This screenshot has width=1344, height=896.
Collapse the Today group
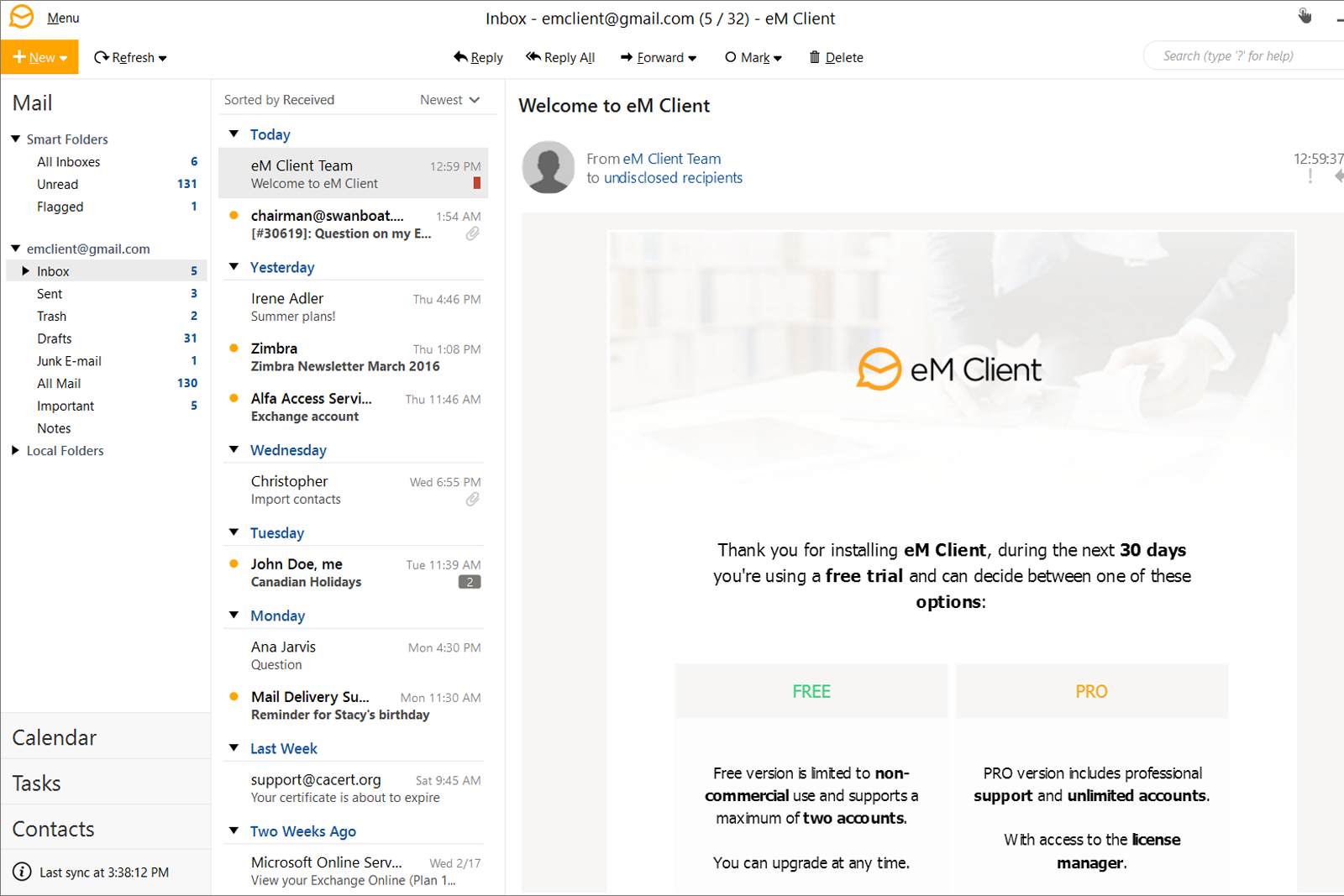point(234,134)
